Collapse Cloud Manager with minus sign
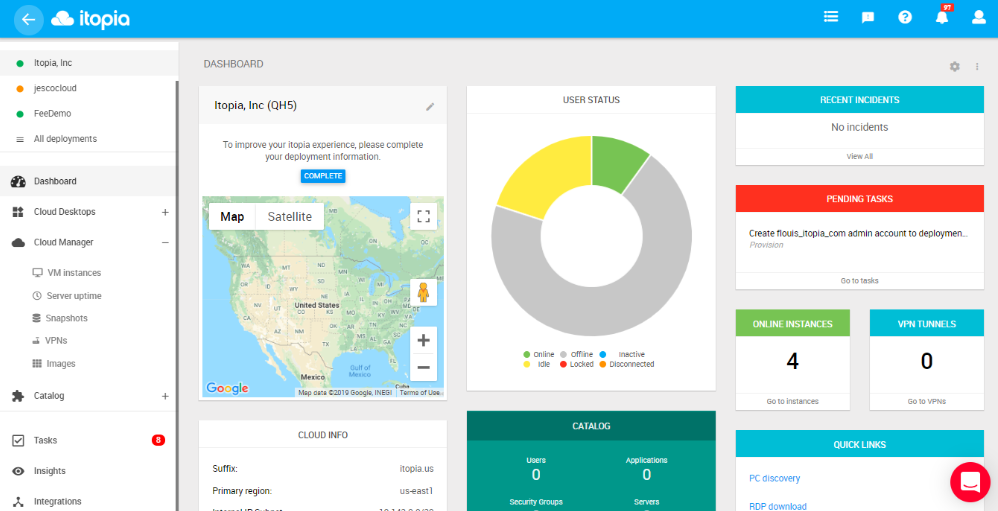 click(x=165, y=242)
